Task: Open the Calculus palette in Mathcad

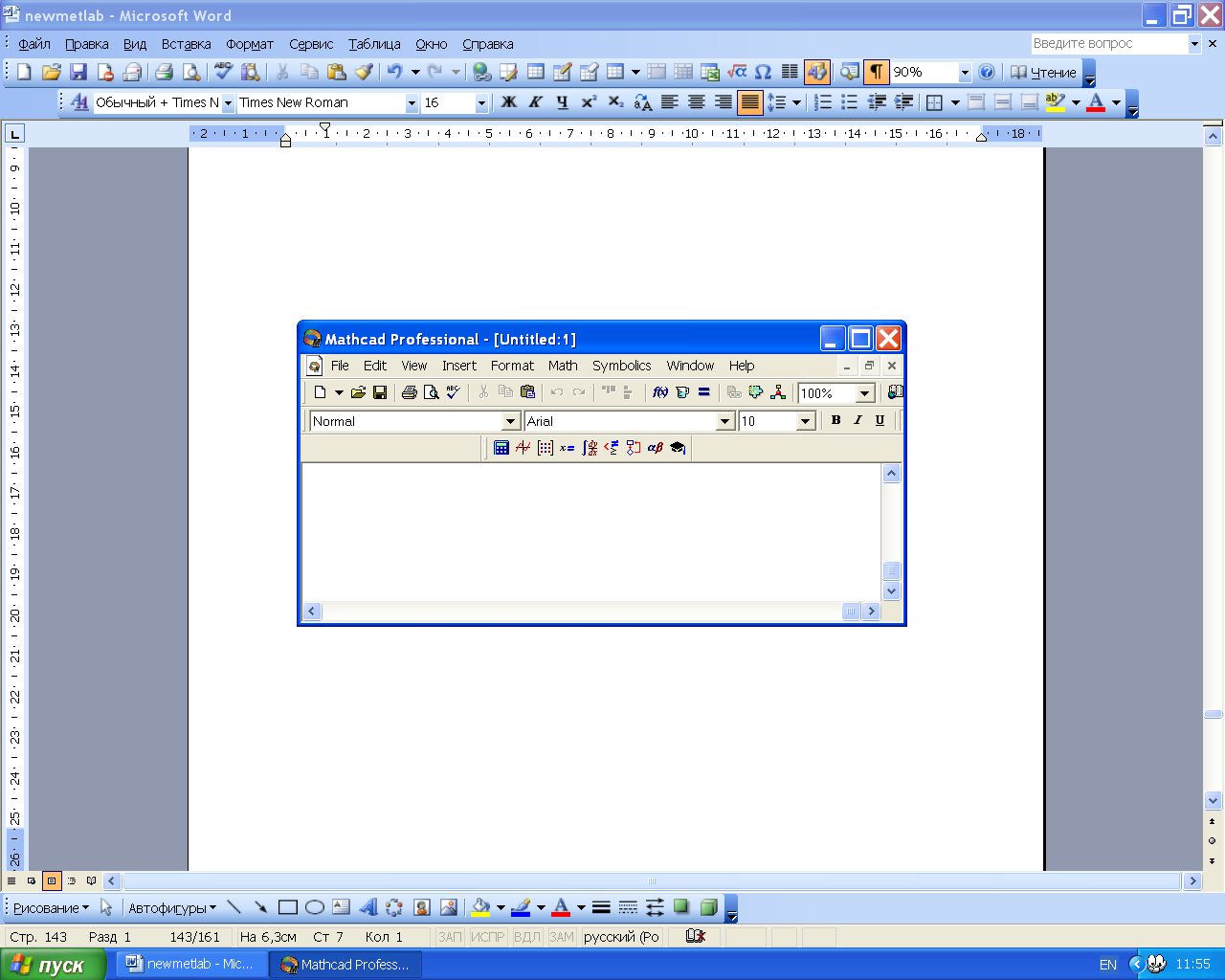Action: [590, 447]
